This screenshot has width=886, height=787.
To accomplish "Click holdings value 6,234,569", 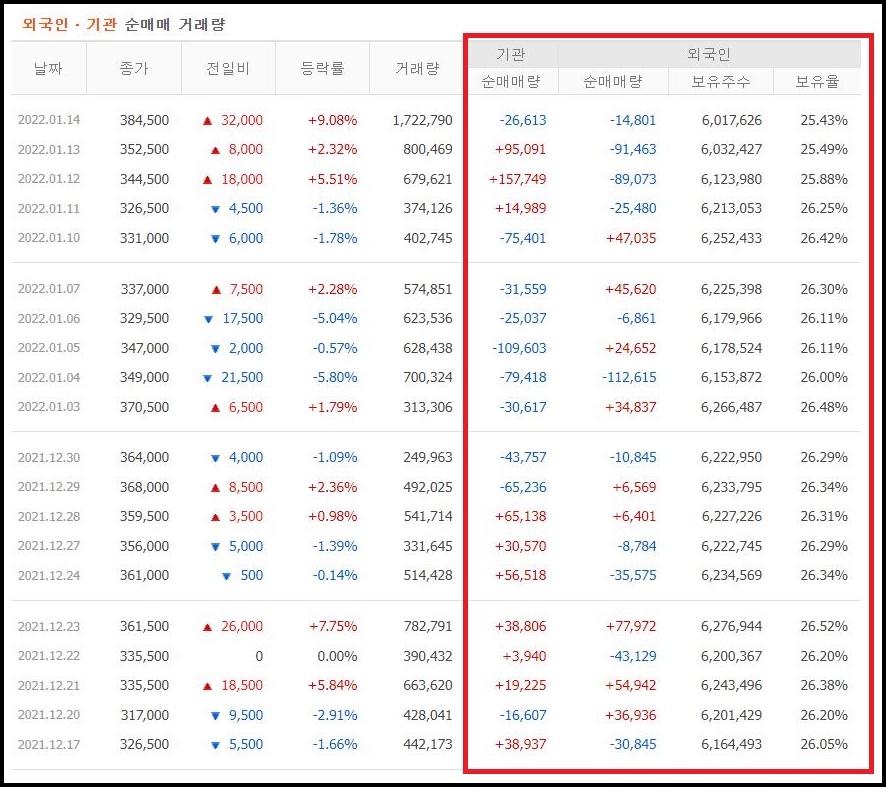I will [x=732, y=575].
